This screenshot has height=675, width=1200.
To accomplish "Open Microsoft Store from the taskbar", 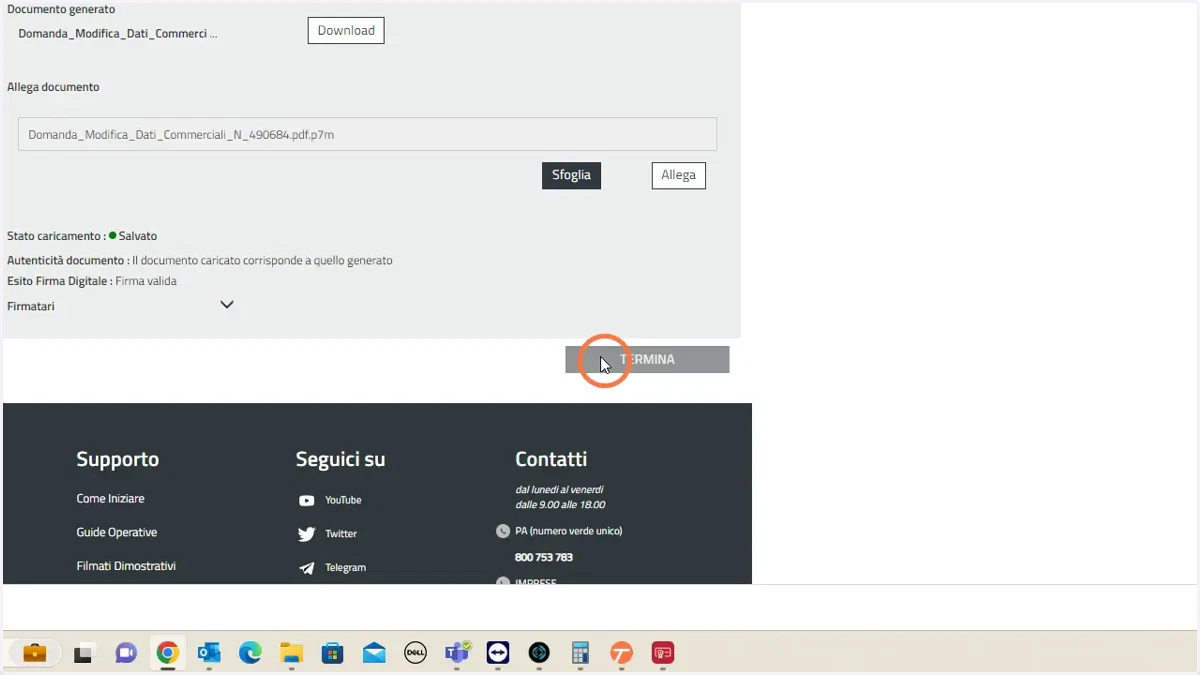I will (x=333, y=653).
